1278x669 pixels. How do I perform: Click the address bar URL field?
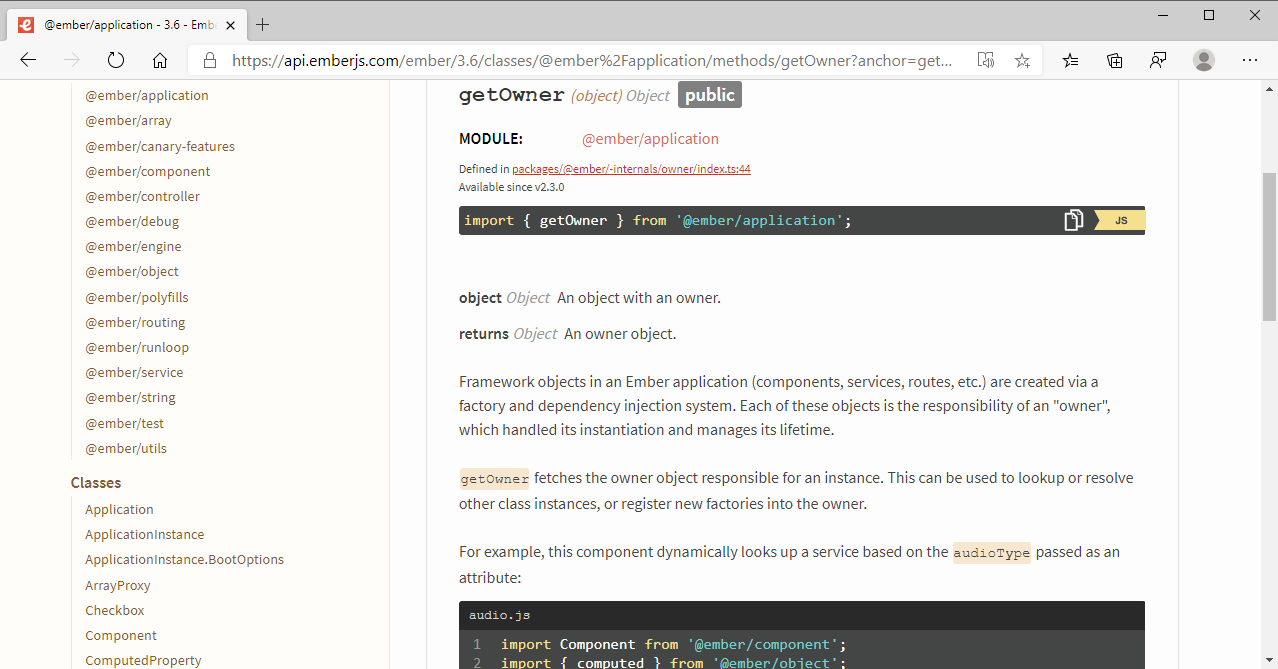pyautogui.click(x=592, y=60)
